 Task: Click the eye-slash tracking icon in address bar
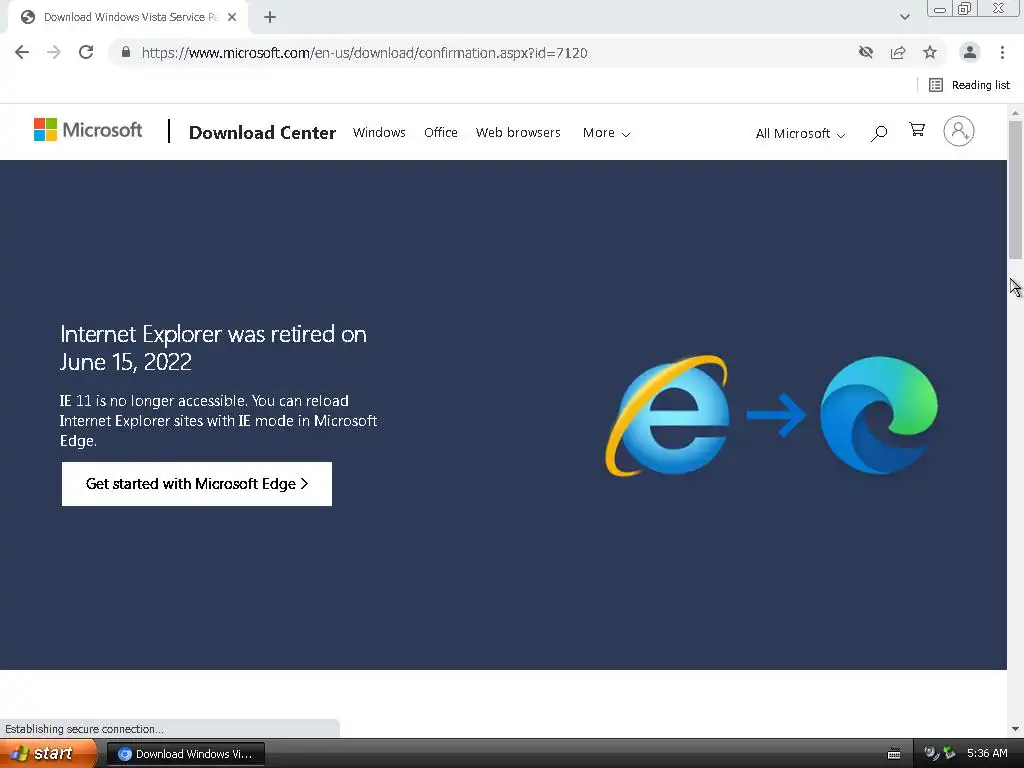point(866,52)
